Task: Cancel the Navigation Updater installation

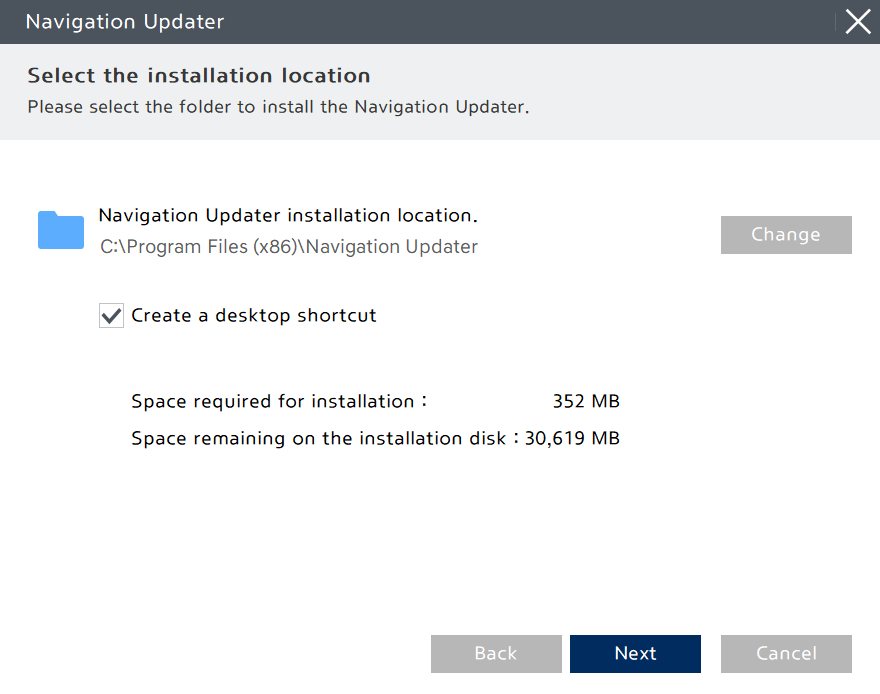Action: (786, 653)
